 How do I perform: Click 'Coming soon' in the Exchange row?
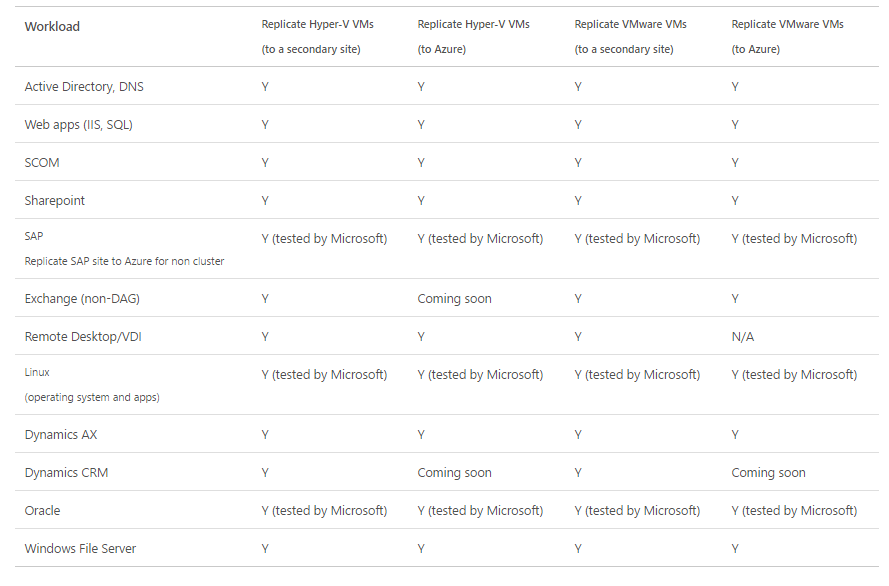[454, 299]
